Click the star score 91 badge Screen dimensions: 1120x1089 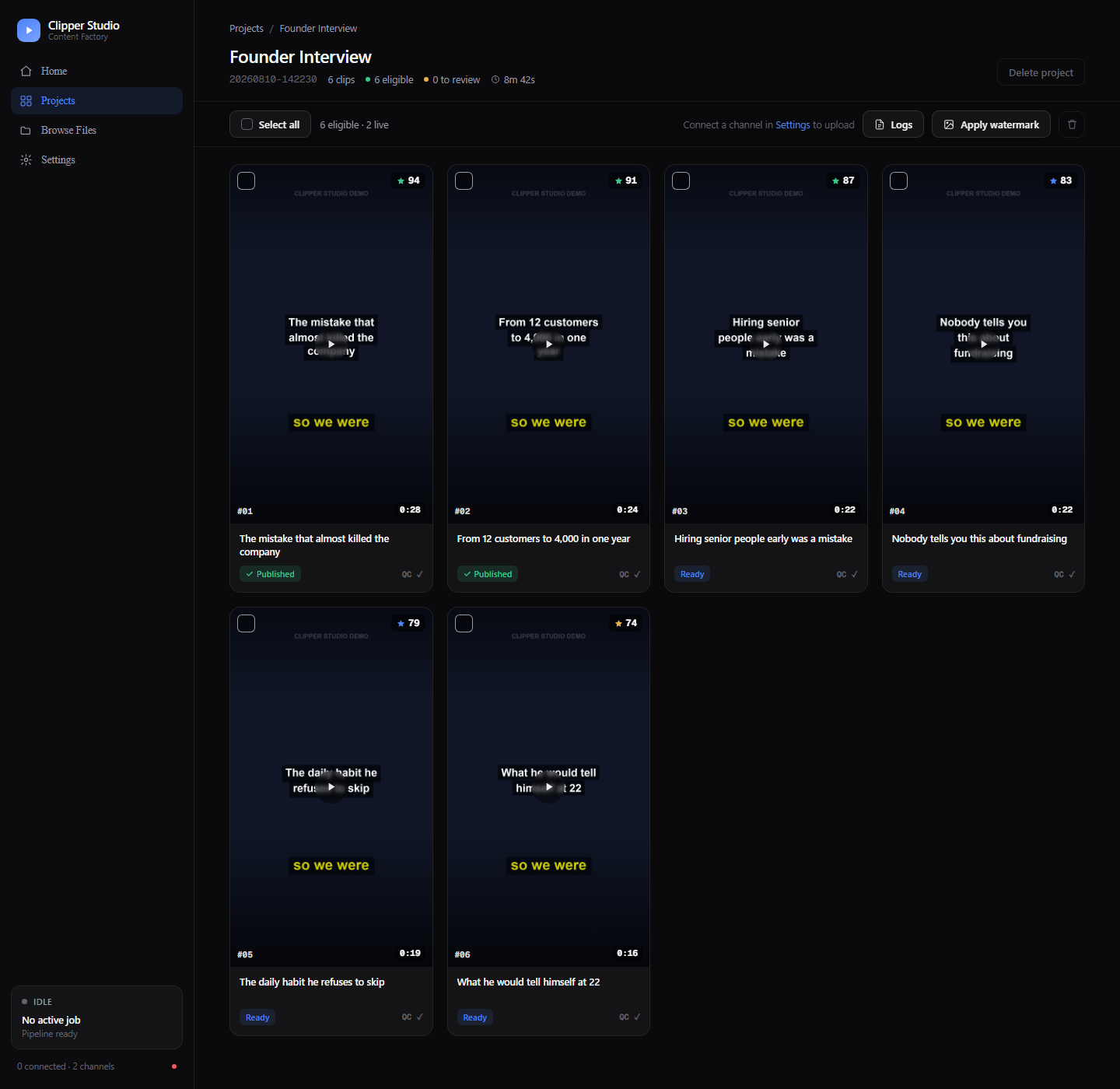click(626, 180)
